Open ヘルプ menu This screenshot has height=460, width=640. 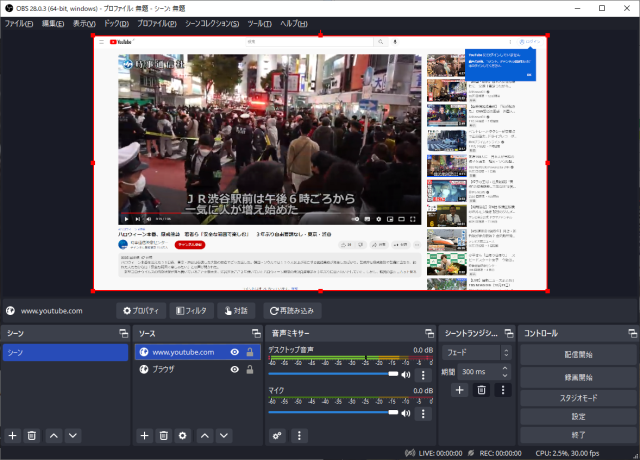pos(294,24)
